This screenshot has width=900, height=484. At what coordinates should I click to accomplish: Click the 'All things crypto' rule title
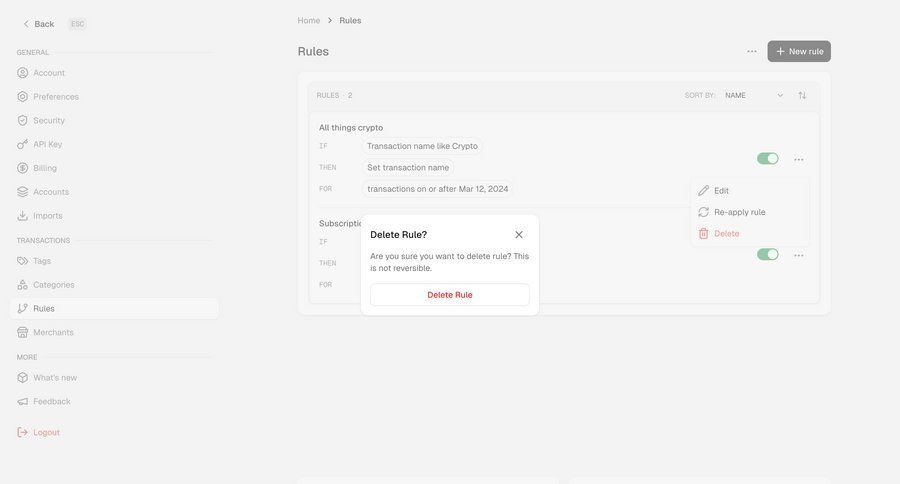coord(351,127)
